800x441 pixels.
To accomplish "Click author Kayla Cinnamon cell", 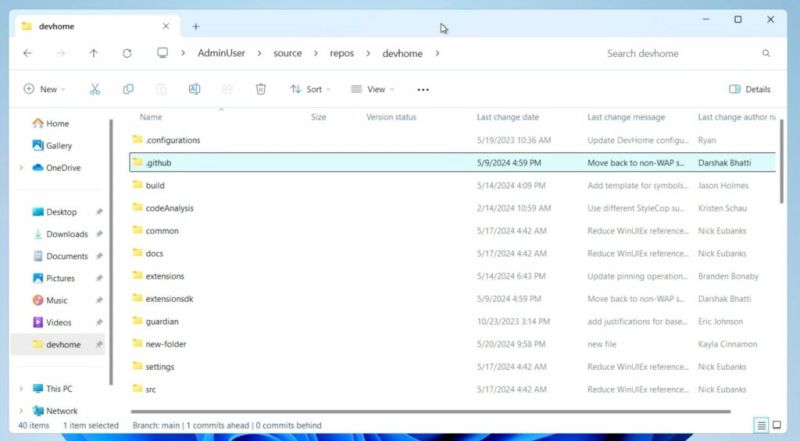I will tap(728, 344).
